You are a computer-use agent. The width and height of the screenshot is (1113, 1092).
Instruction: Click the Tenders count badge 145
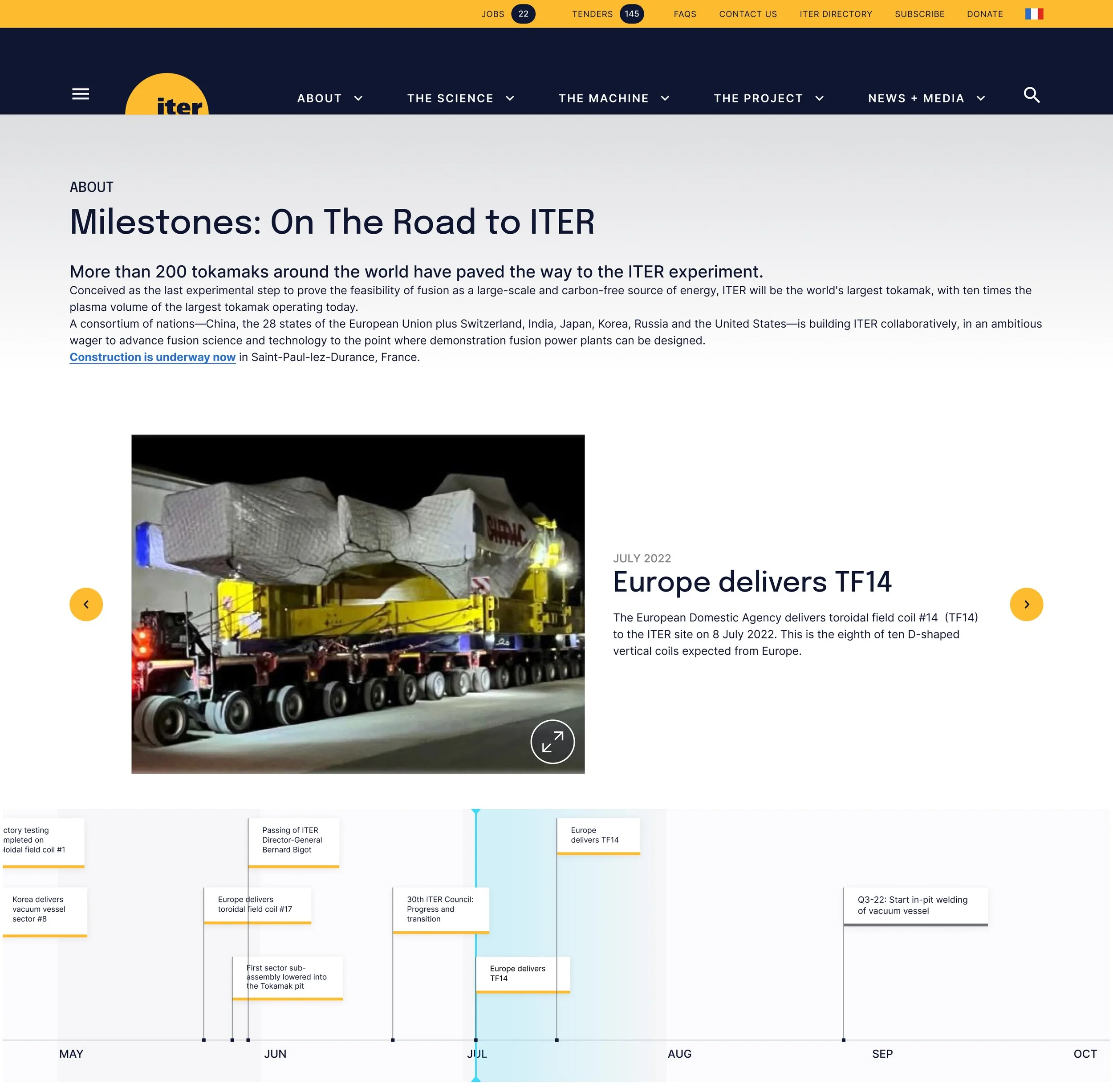(x=631, y=14)
